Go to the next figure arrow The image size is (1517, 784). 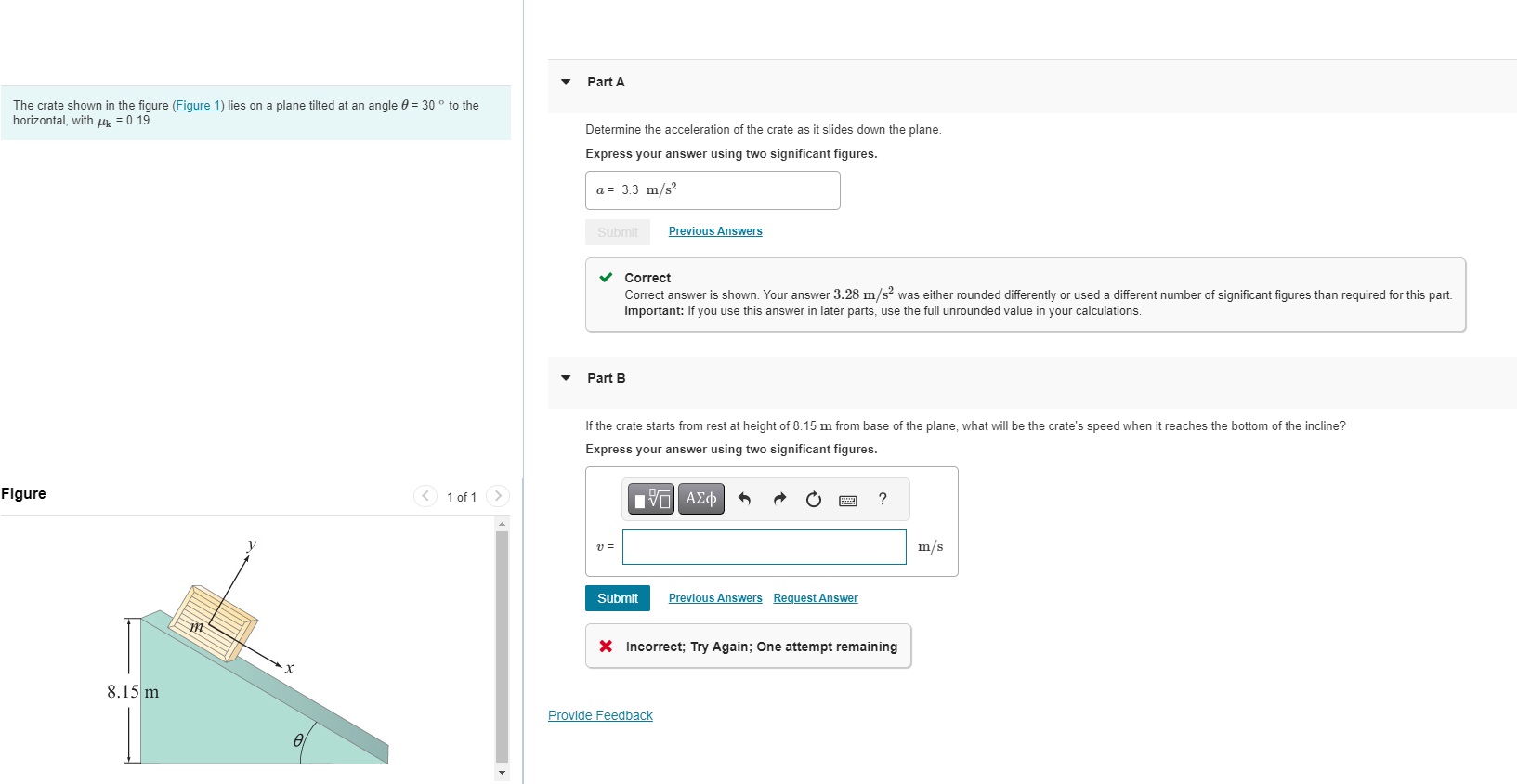(x=498, y=496)
